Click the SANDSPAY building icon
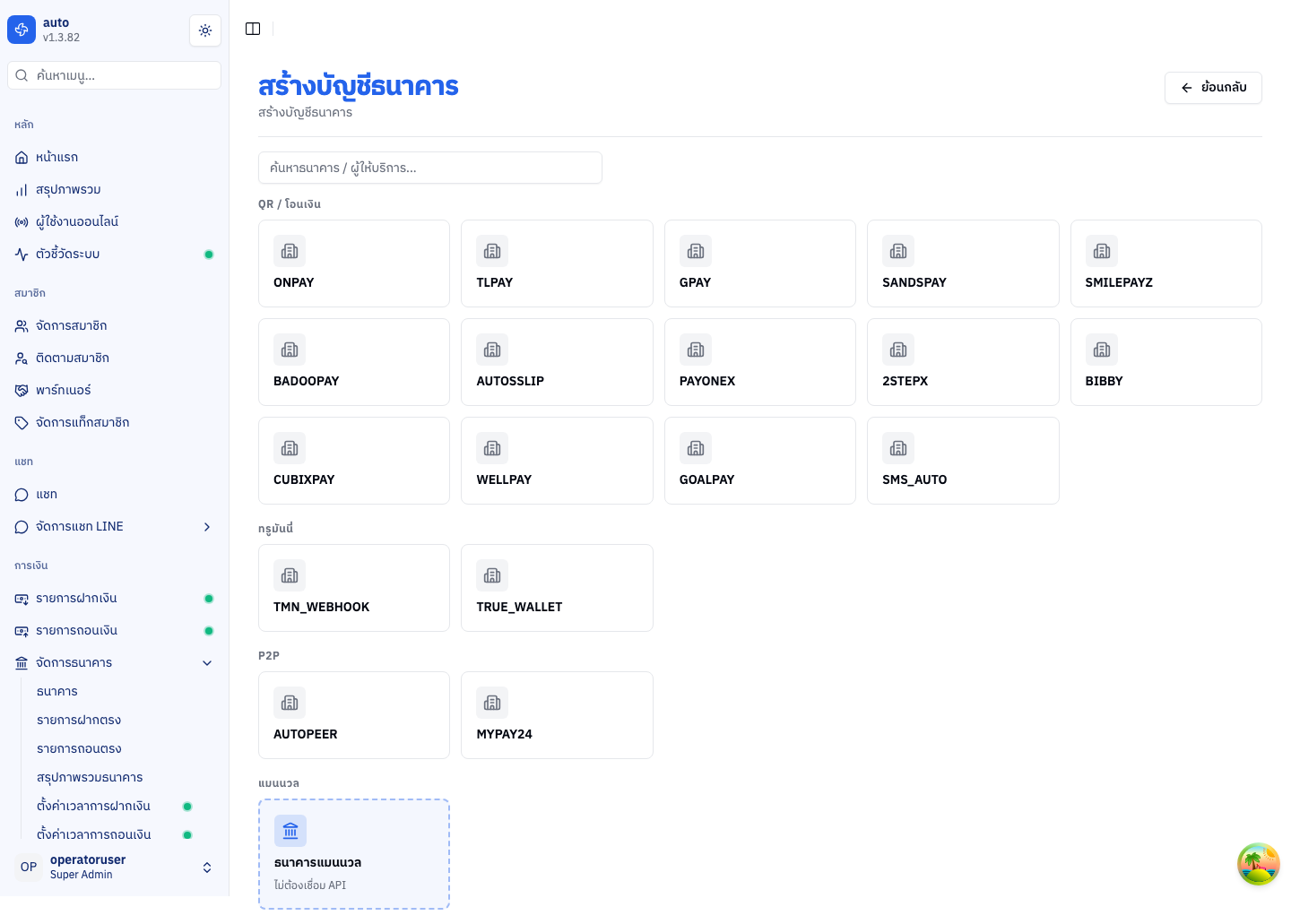 [x=898, y=251]
